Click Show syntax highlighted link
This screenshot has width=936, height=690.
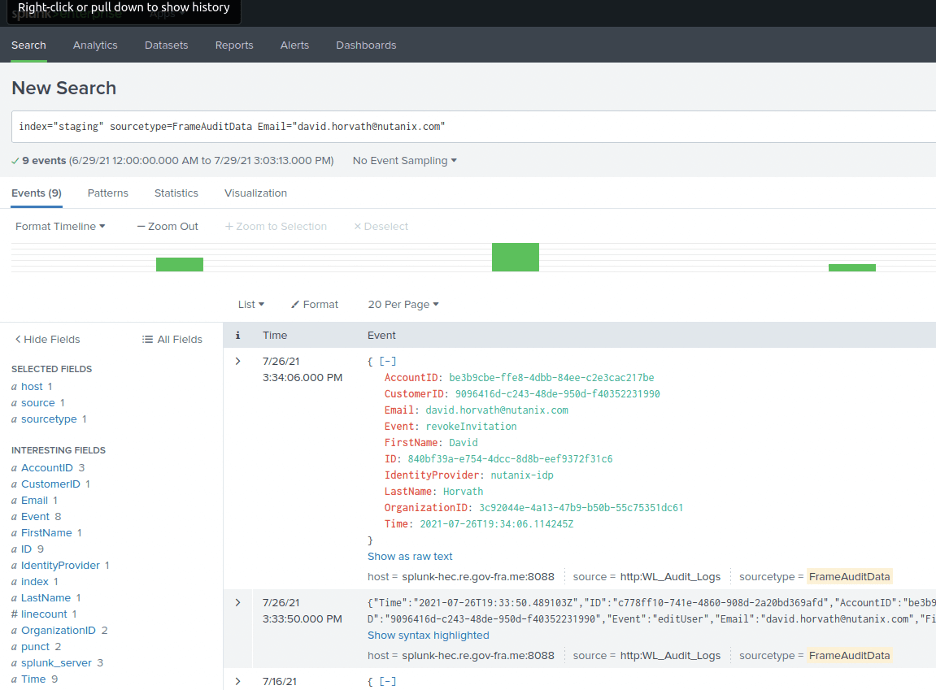click(x=428, y=635)
